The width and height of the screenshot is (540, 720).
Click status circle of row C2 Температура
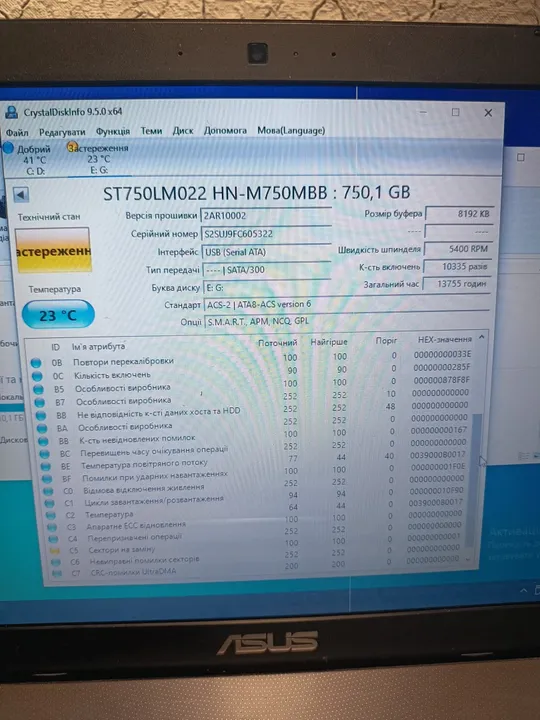tap(51, 516)
